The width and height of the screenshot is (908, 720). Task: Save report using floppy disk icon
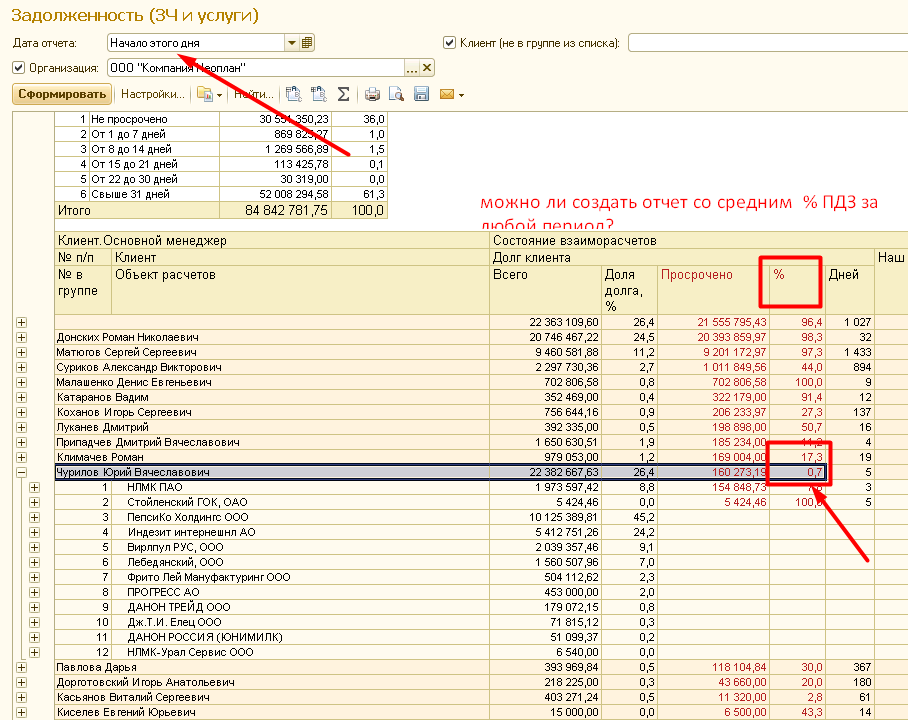421,94
